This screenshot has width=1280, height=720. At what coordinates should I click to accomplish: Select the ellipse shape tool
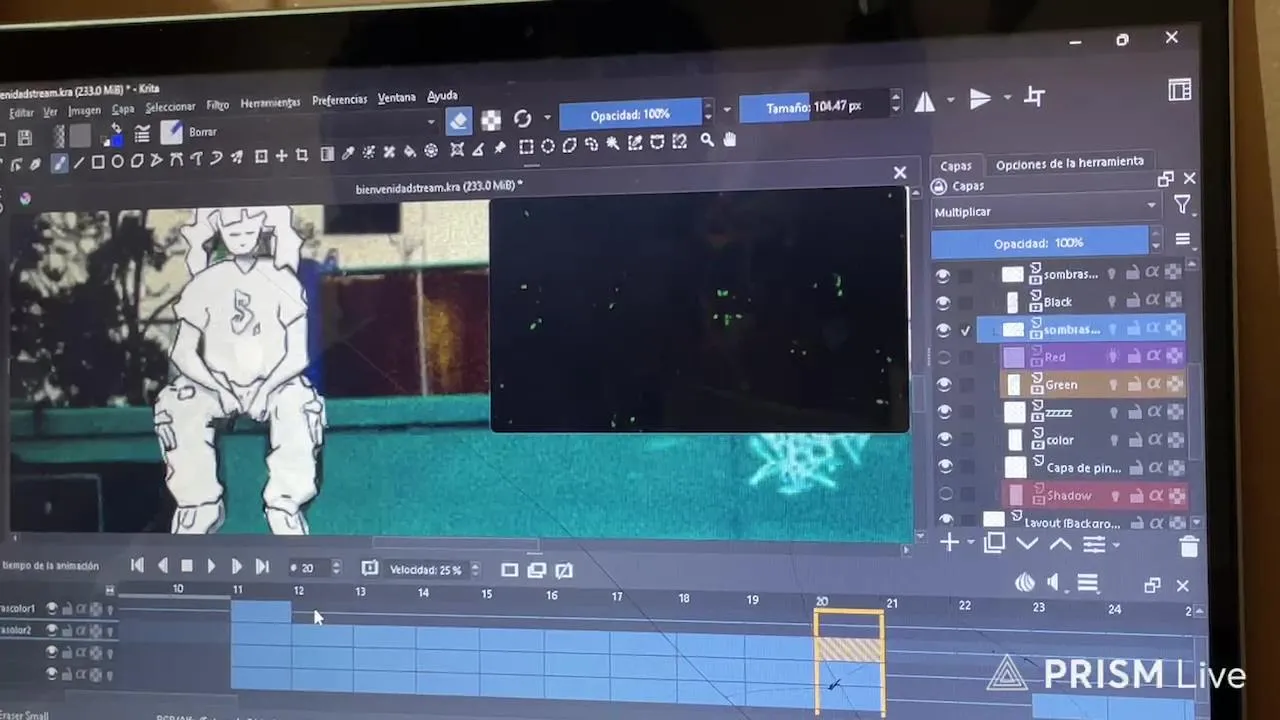tap(117, 161)
